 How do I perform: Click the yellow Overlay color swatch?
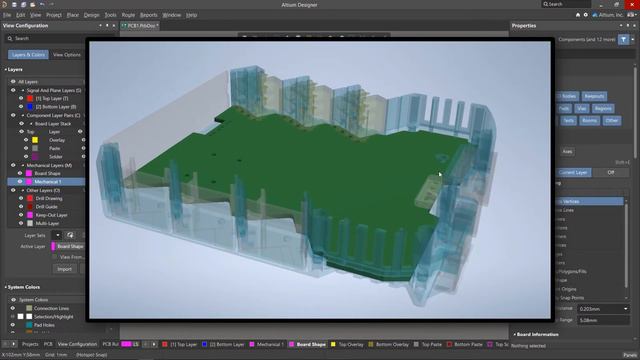(x=35, y=140)
